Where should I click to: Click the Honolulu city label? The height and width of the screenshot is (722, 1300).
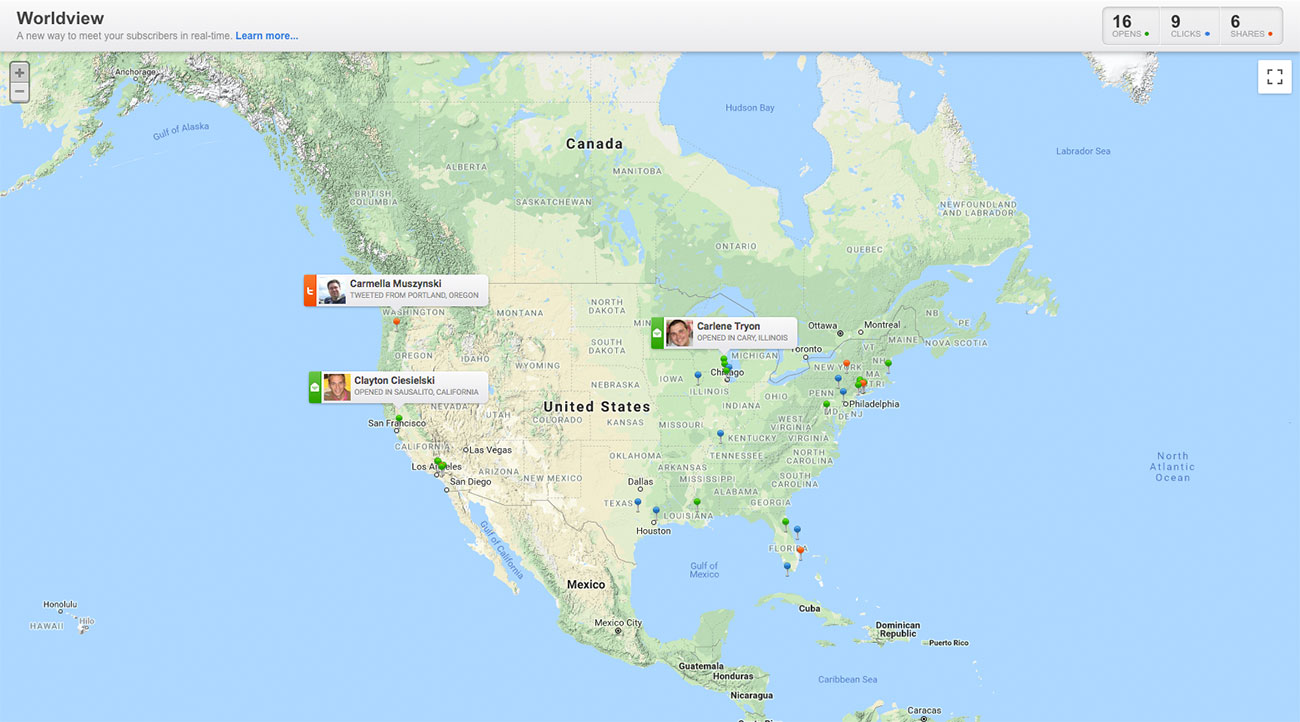coord(60,605)
